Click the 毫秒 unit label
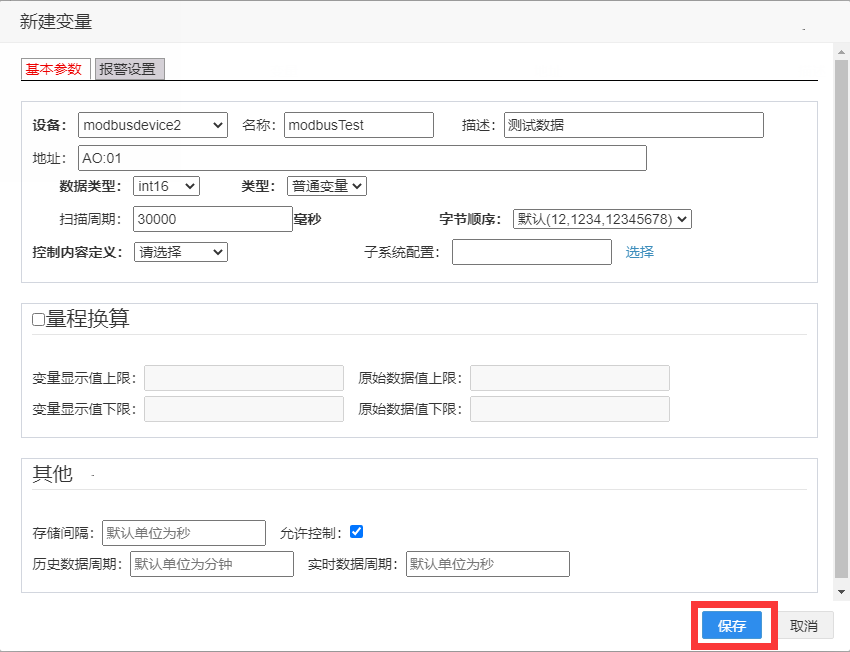The image size is (850, 652). (307, 219)
